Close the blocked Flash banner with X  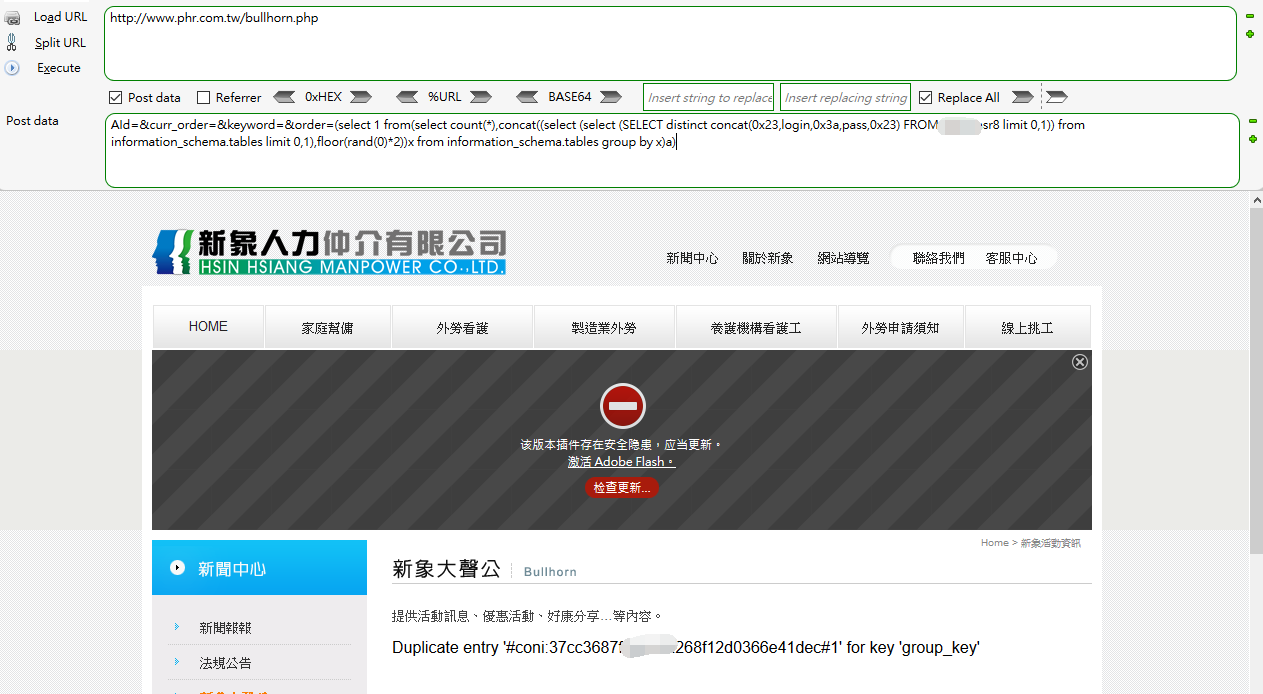[1080, 362]
